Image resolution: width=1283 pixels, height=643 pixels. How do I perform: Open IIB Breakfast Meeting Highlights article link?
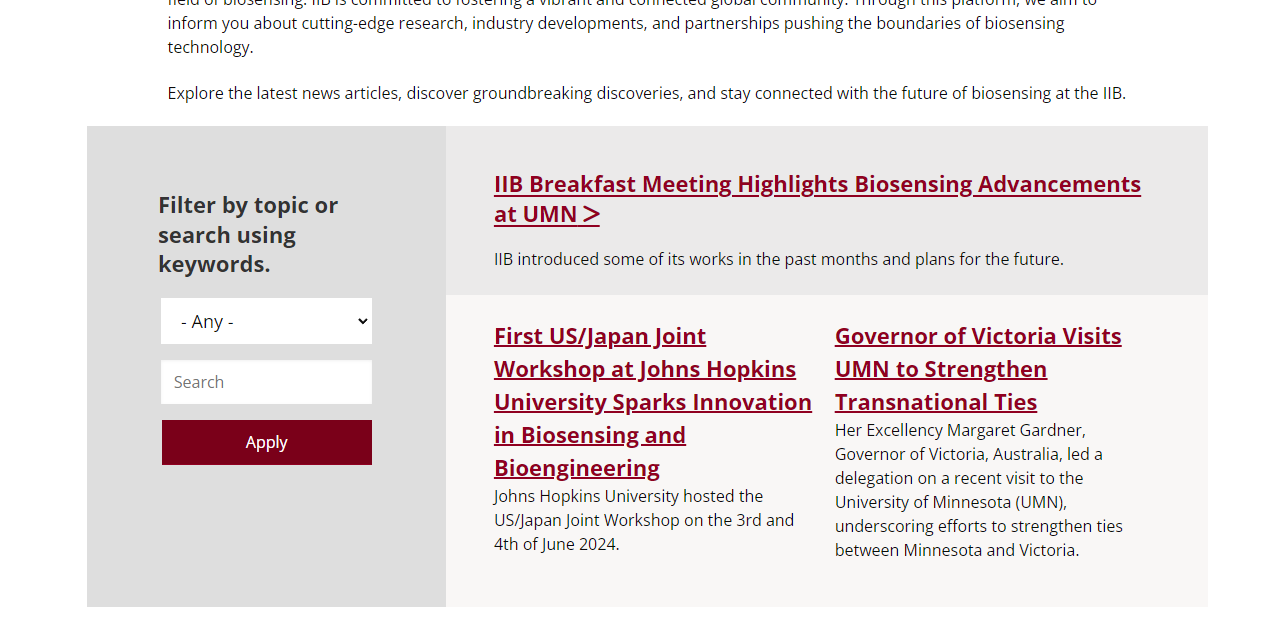tap(816, 185)
